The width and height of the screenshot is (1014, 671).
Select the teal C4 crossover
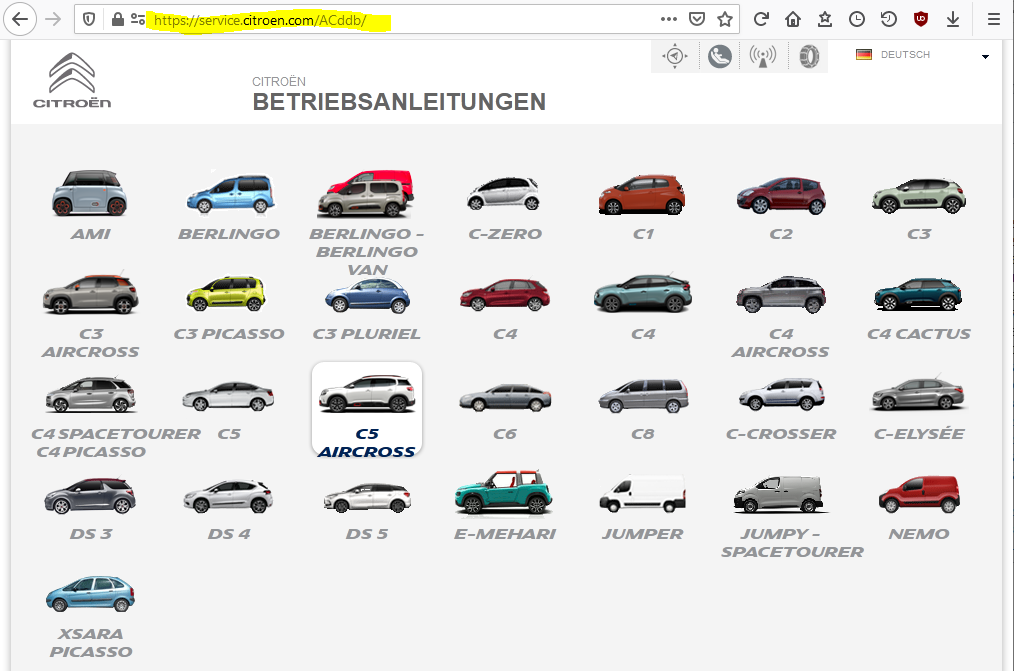tap(642, 306)
